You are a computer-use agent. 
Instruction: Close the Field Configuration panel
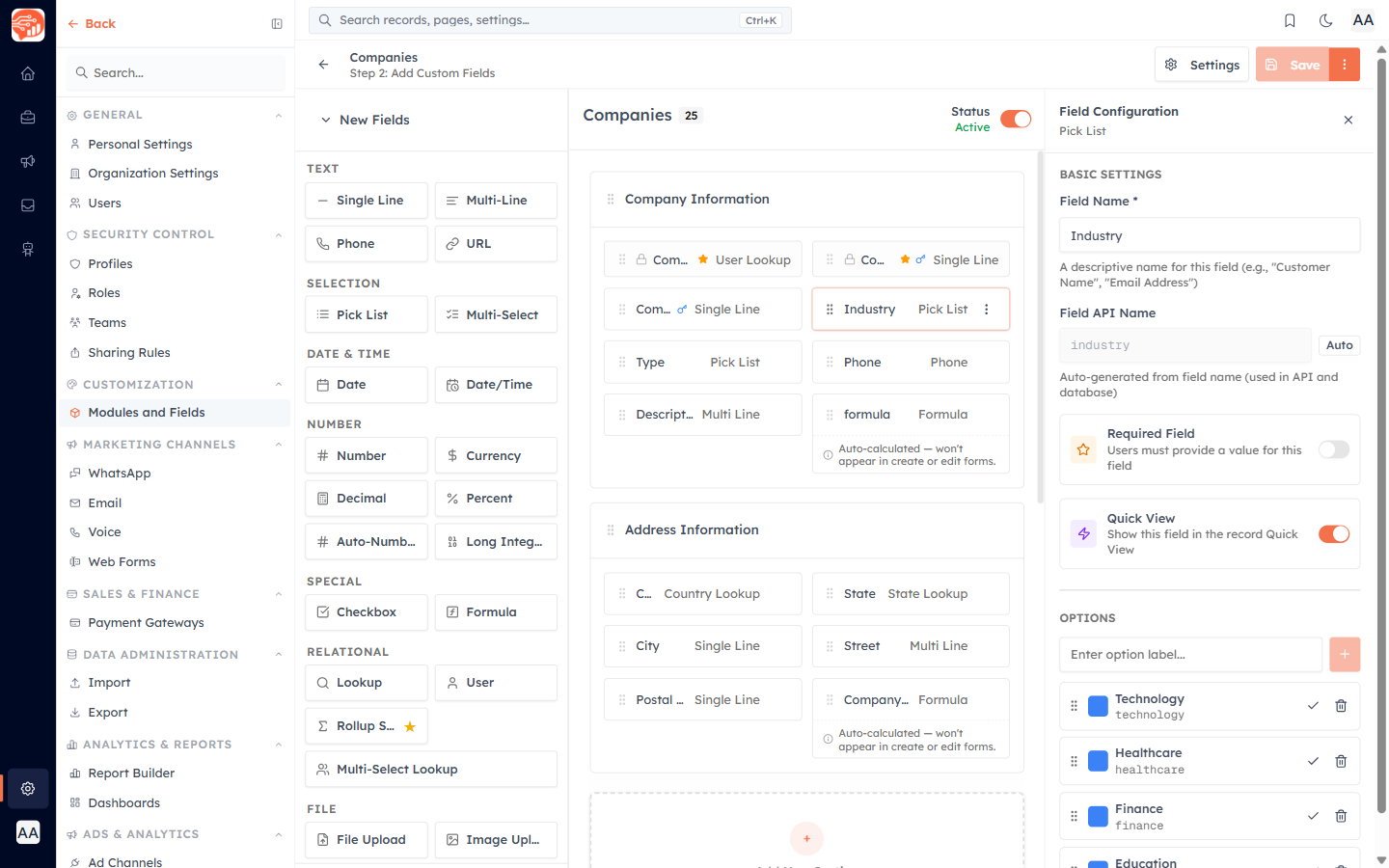pos(1348,121)
